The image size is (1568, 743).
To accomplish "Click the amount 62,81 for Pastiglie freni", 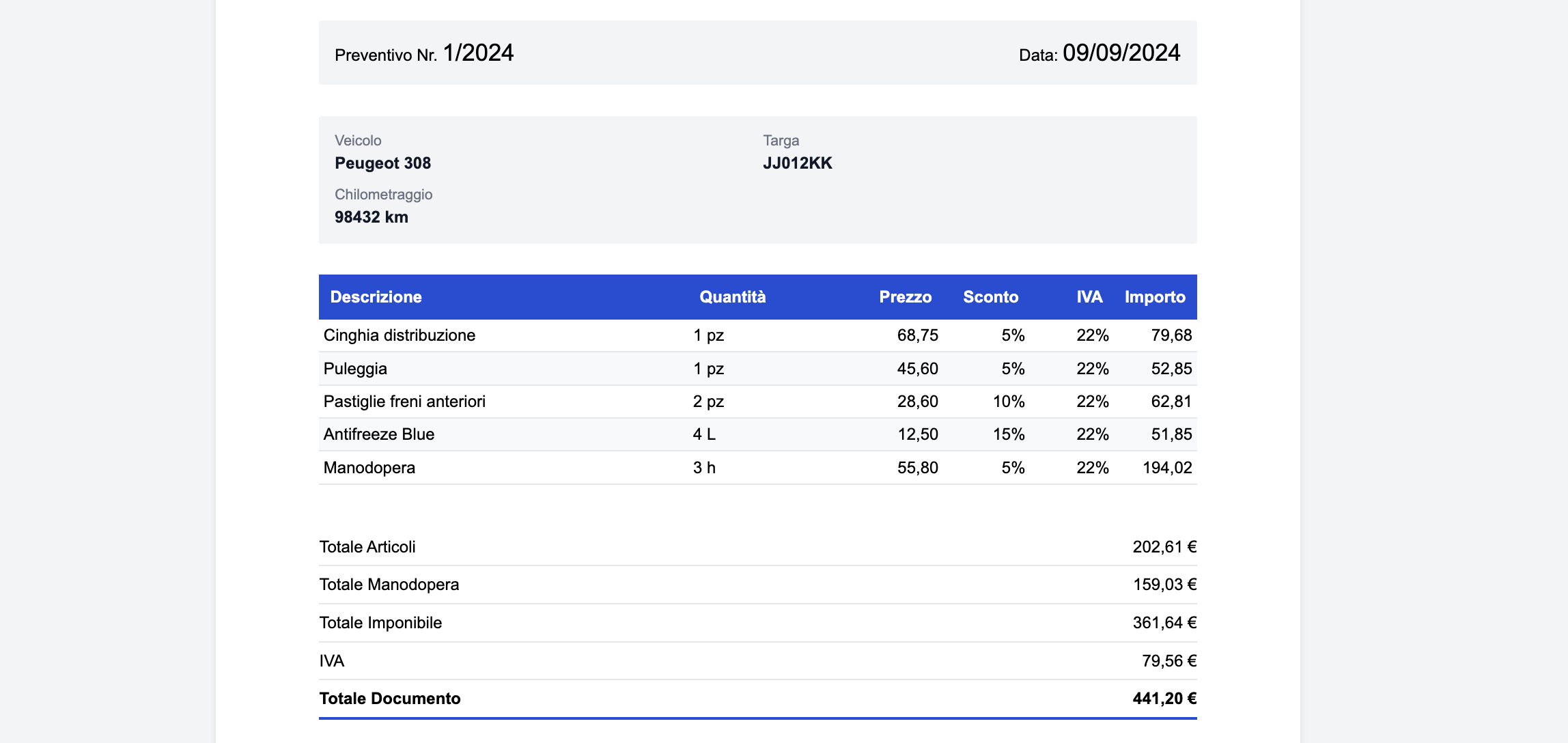I will [1171, 402].
